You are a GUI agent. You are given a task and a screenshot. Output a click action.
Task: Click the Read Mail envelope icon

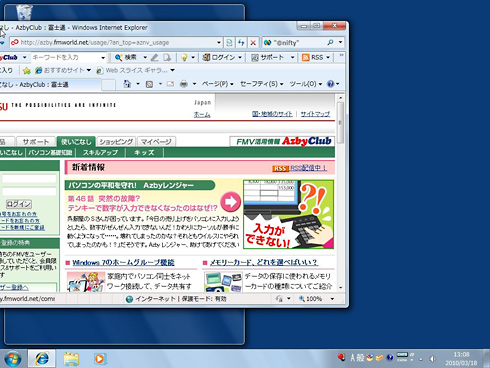pos(170,84)
